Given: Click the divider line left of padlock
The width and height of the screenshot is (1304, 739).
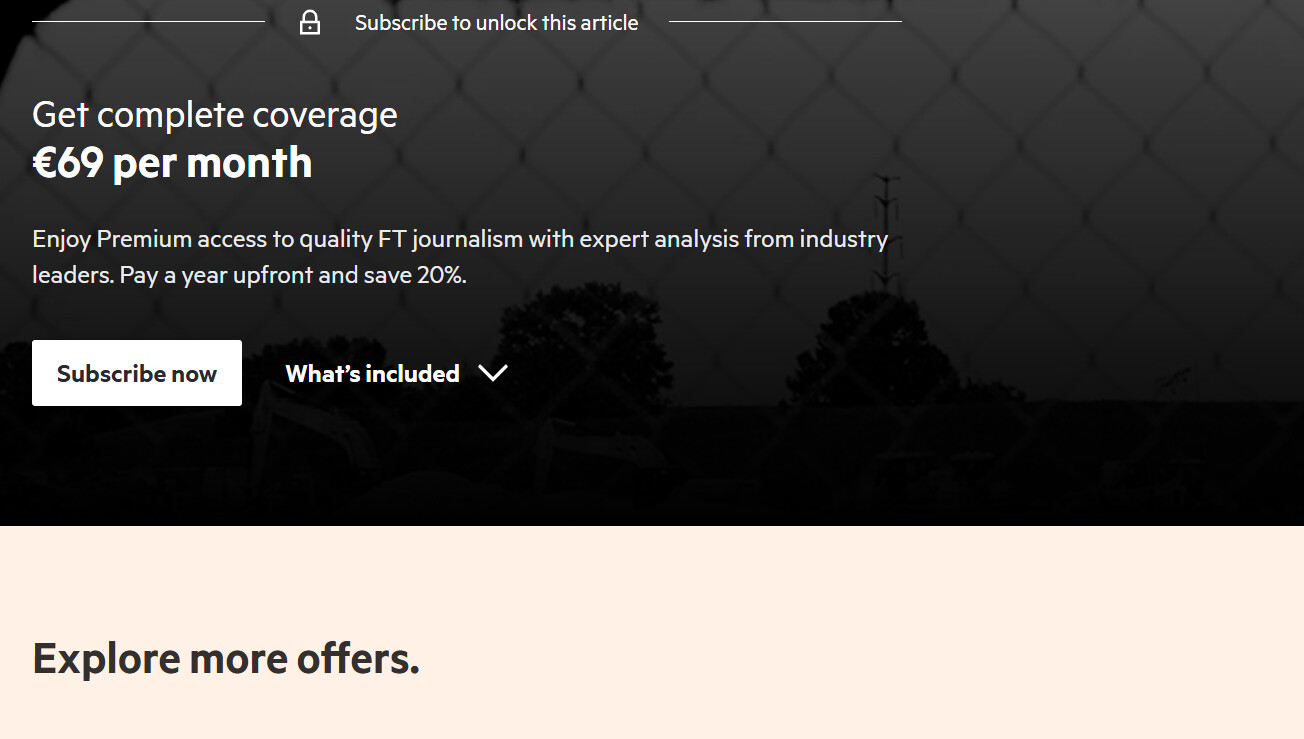Looking at the screenshot, I should pyautogui.click(x=148, y=21).
